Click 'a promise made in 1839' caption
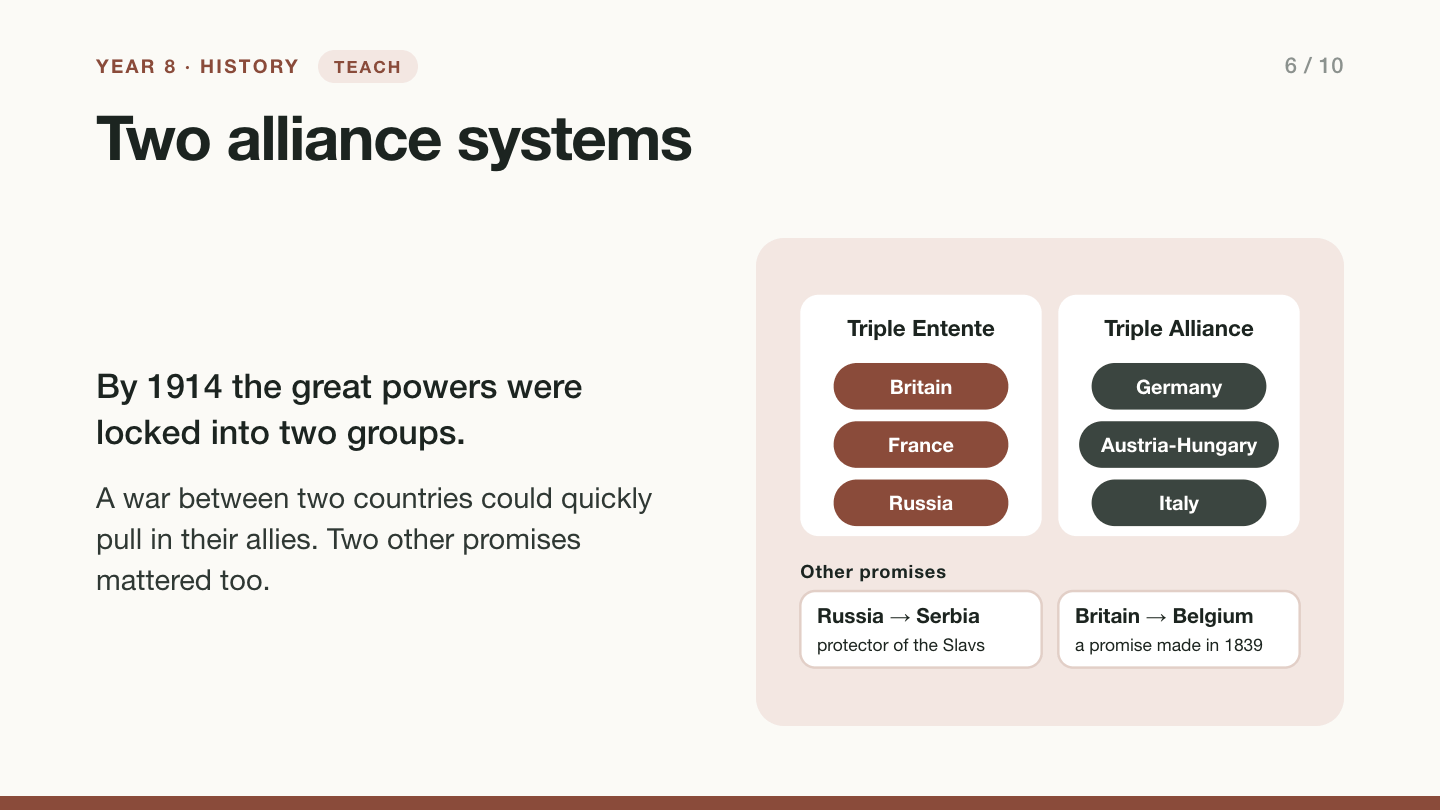The width and height of the screenshot is (1440, 810). click(x=1169, y=645)
